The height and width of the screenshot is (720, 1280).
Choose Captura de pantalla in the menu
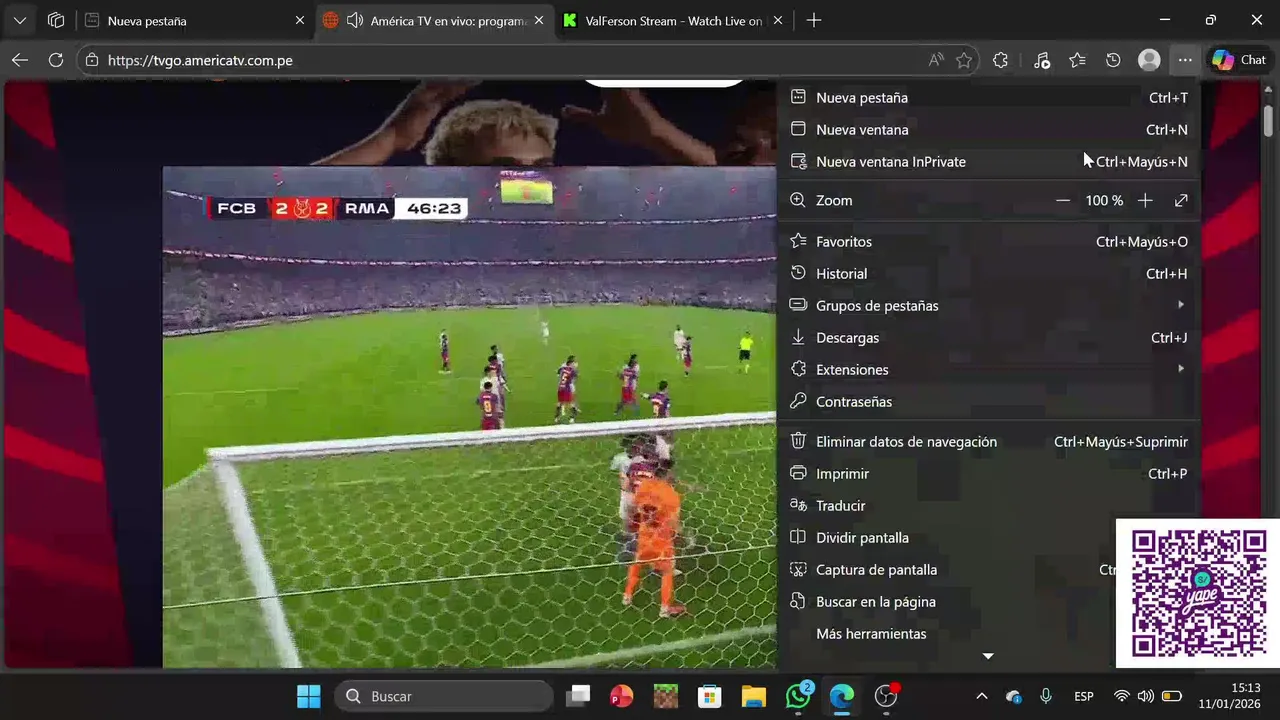pyautogui.click(x=949, y=569)
